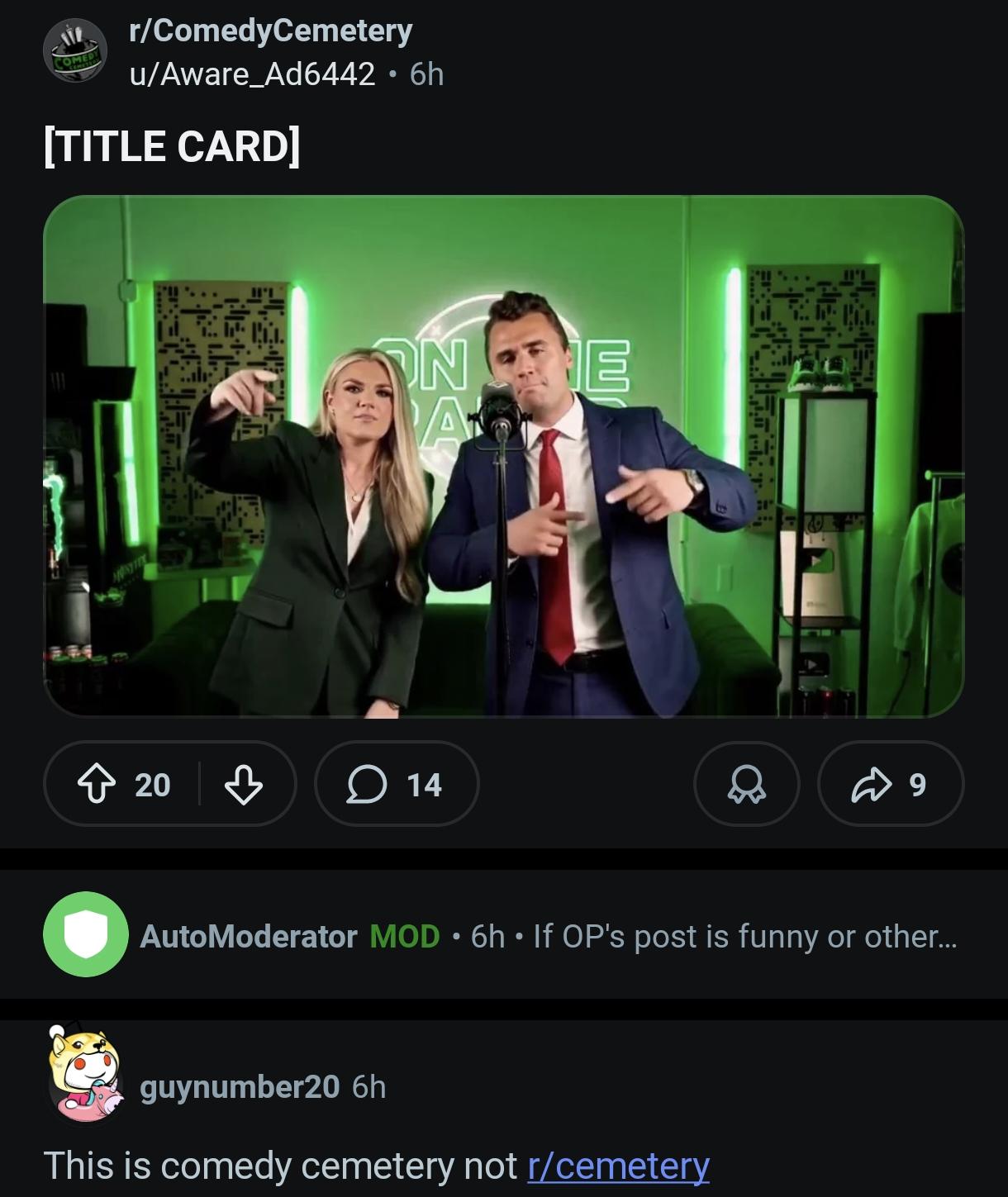
Task: Tap the green MOD badge label
Action: click(405, 936)
